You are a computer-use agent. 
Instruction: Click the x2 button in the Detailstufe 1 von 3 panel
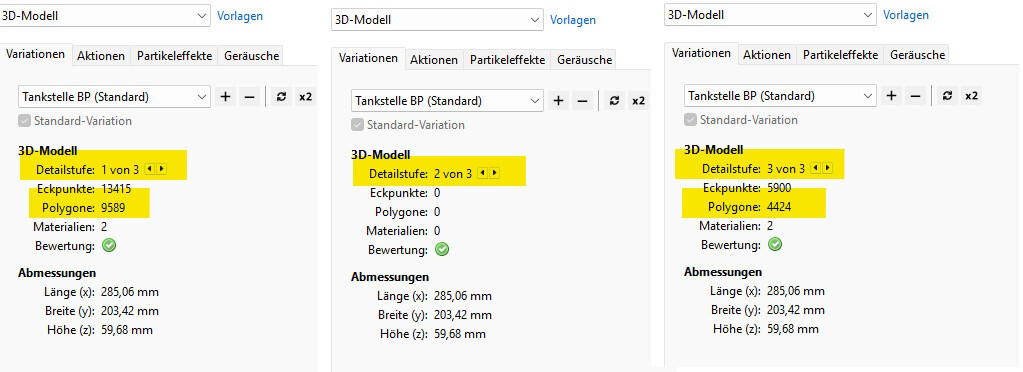(305, 97)
